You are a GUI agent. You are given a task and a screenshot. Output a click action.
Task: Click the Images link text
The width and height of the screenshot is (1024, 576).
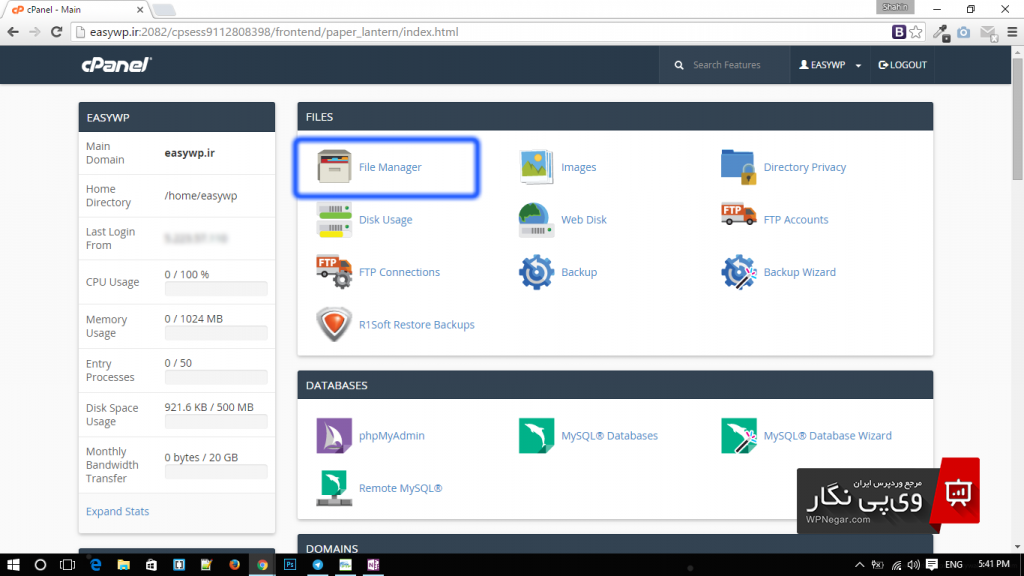579,167
